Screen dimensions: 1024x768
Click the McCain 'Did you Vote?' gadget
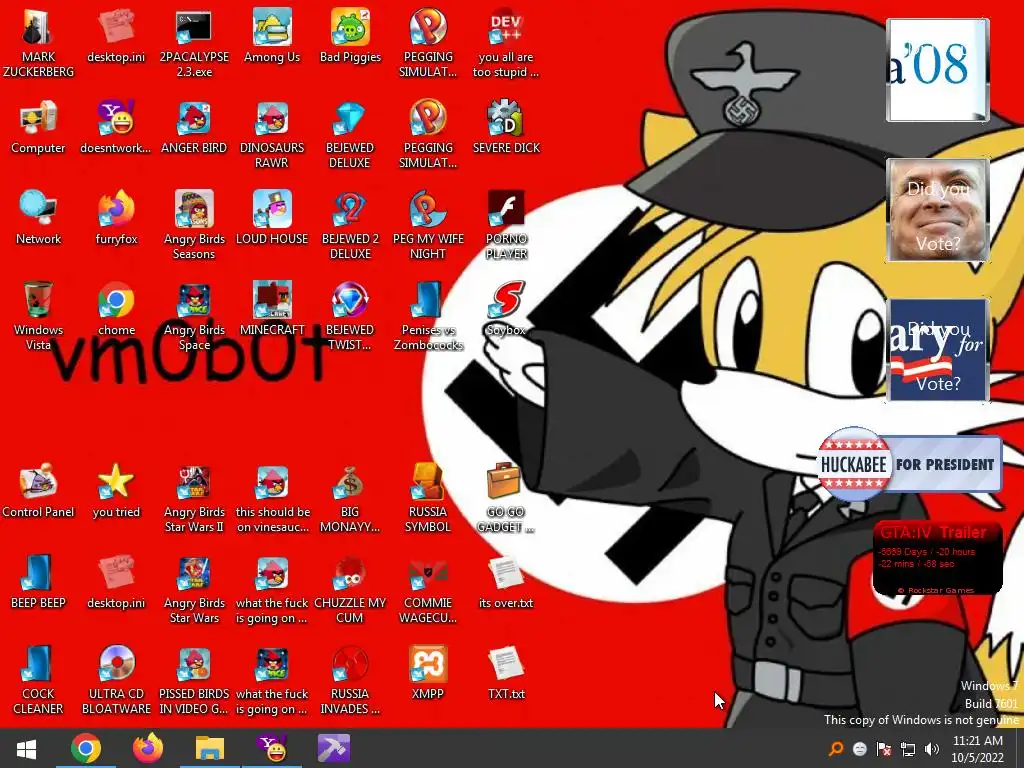coord(938,210)
